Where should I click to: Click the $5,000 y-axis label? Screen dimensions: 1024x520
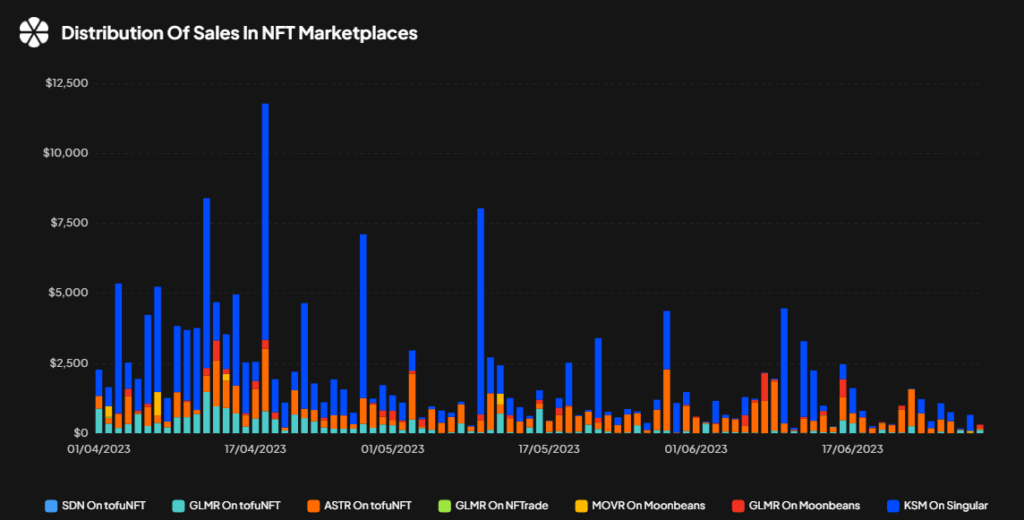coord(69,293)
